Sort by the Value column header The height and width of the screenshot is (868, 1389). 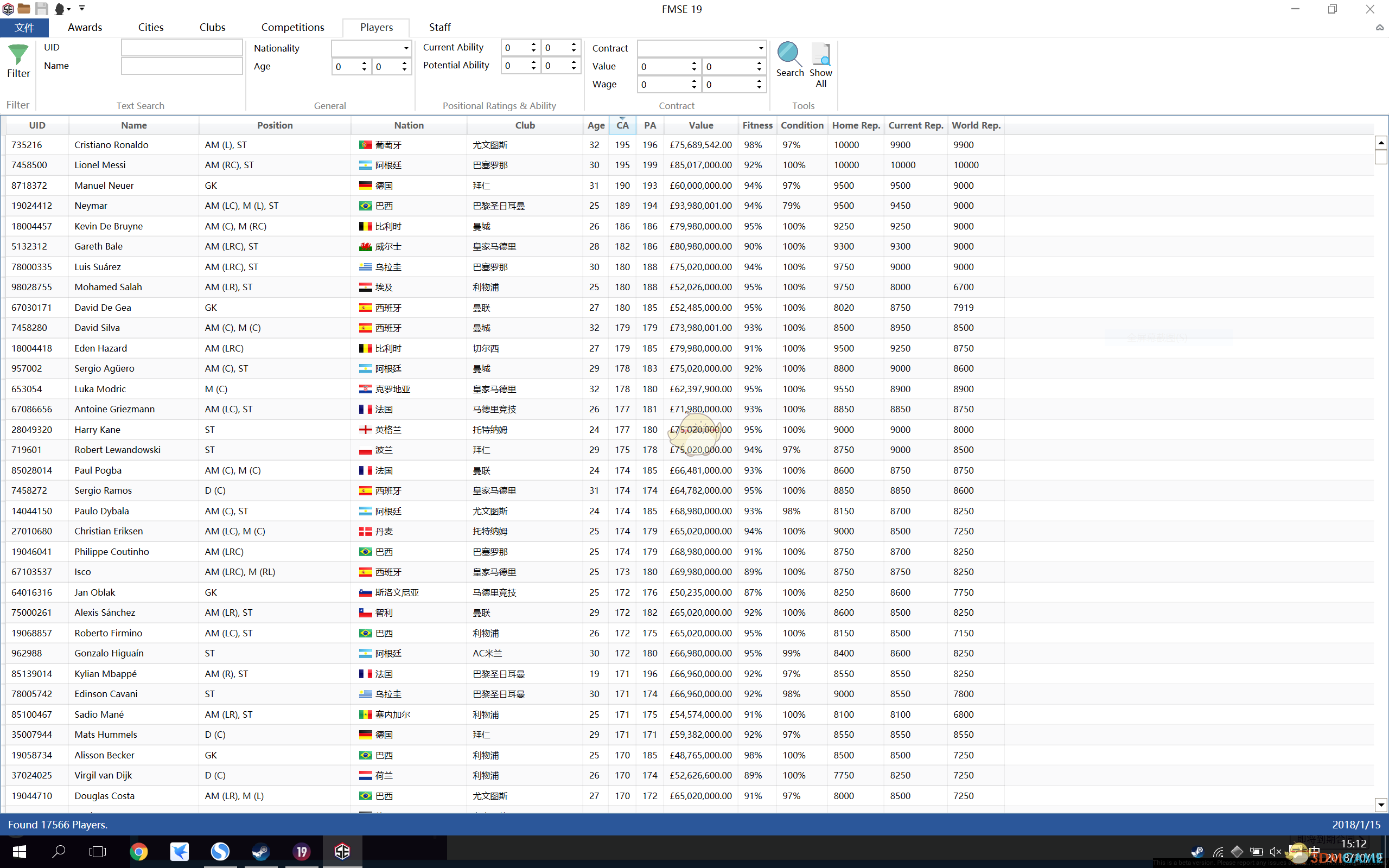701,125
